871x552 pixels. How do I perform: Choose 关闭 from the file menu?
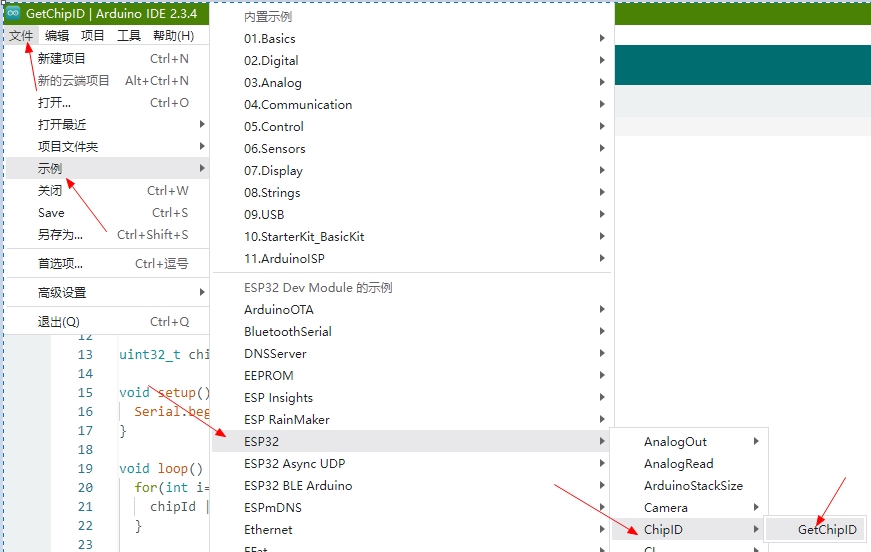coord(107,190)
